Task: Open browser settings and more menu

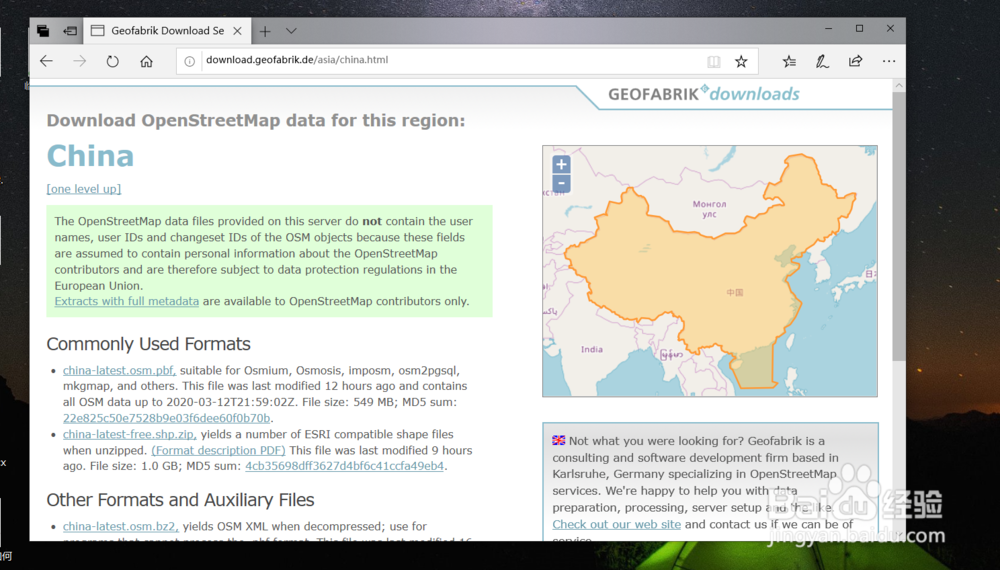Action: (x=888, y=61)
